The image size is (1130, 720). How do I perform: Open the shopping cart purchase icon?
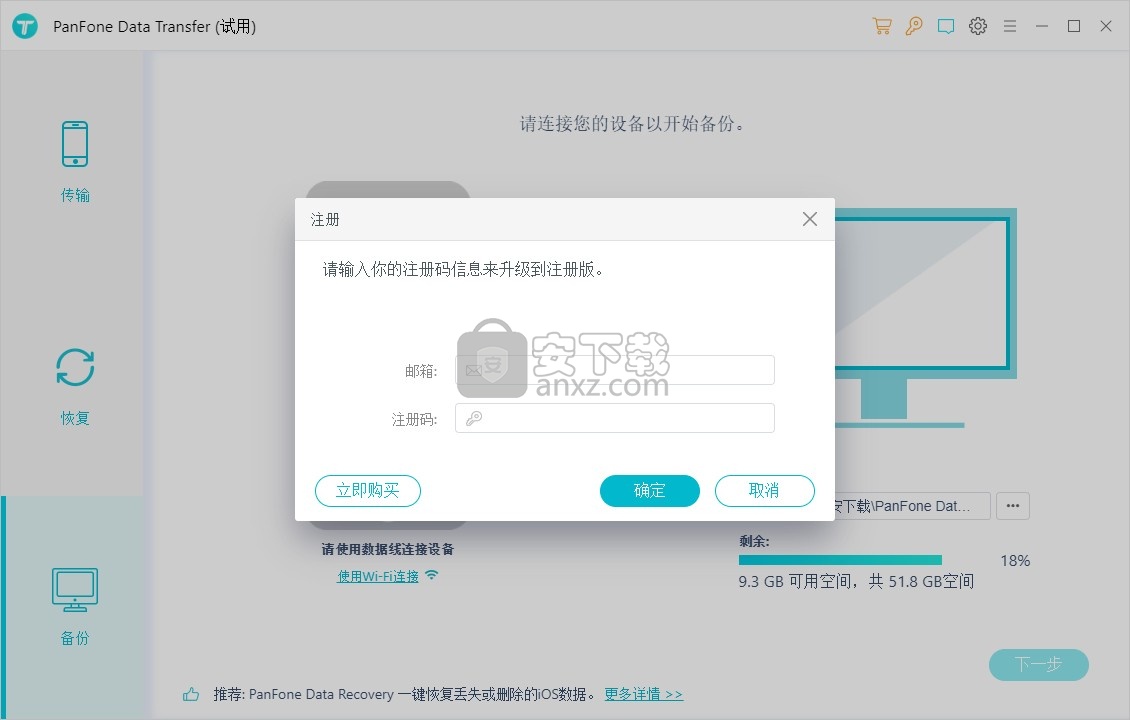point(881,26)
